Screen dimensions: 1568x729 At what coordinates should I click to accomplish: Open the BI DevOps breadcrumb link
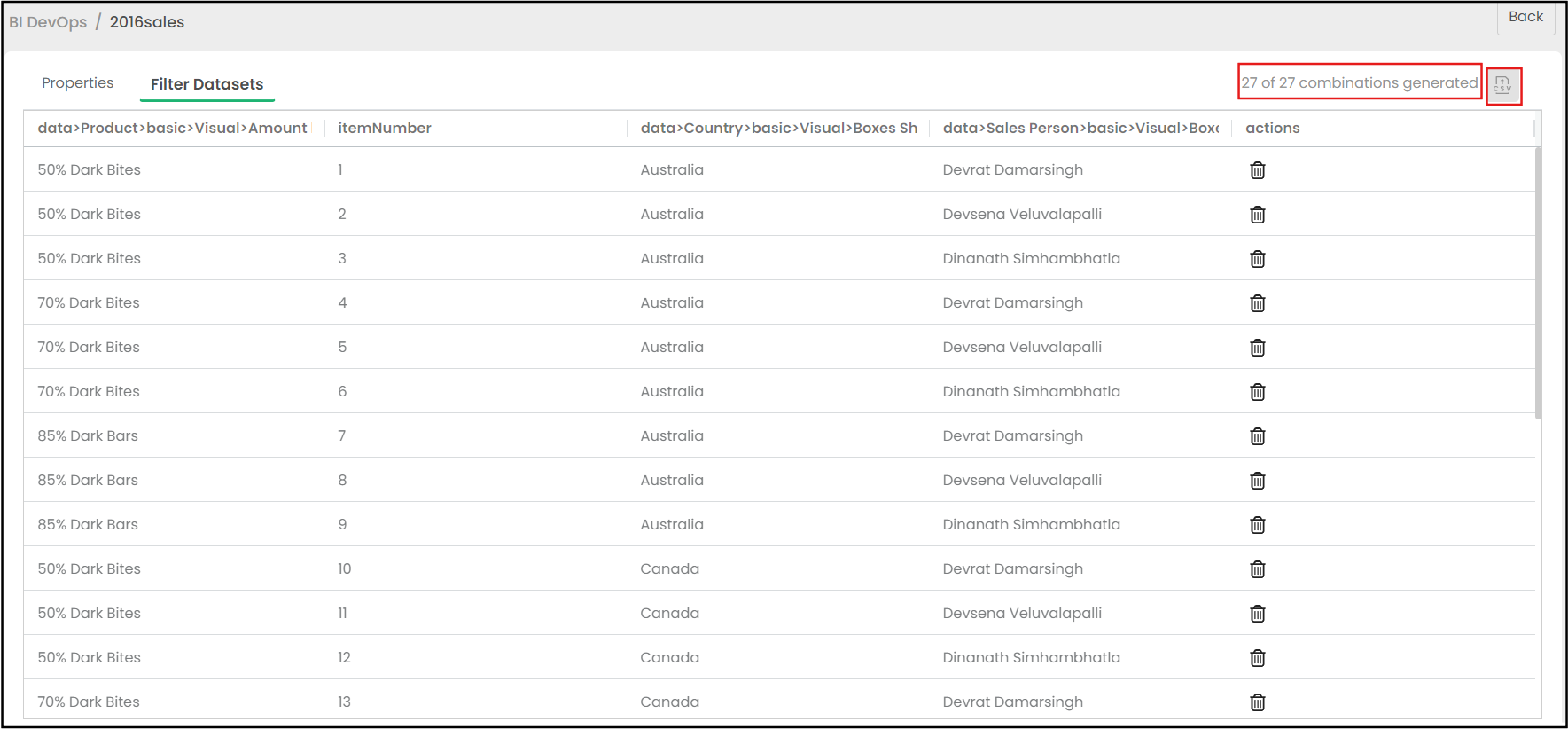point(48,22)
